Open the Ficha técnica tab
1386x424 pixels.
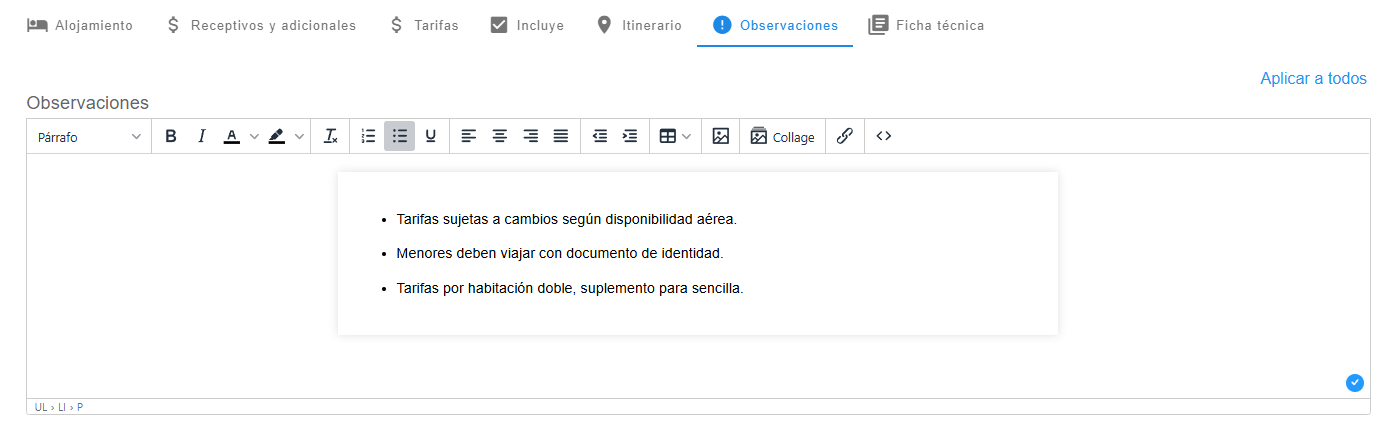(x=926, y=25)
